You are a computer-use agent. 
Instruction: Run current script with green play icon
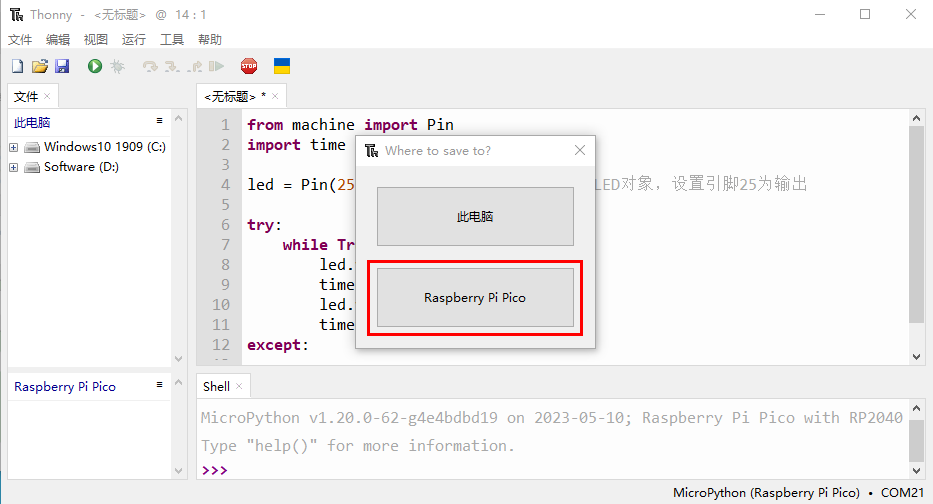[x=95, y=66]
